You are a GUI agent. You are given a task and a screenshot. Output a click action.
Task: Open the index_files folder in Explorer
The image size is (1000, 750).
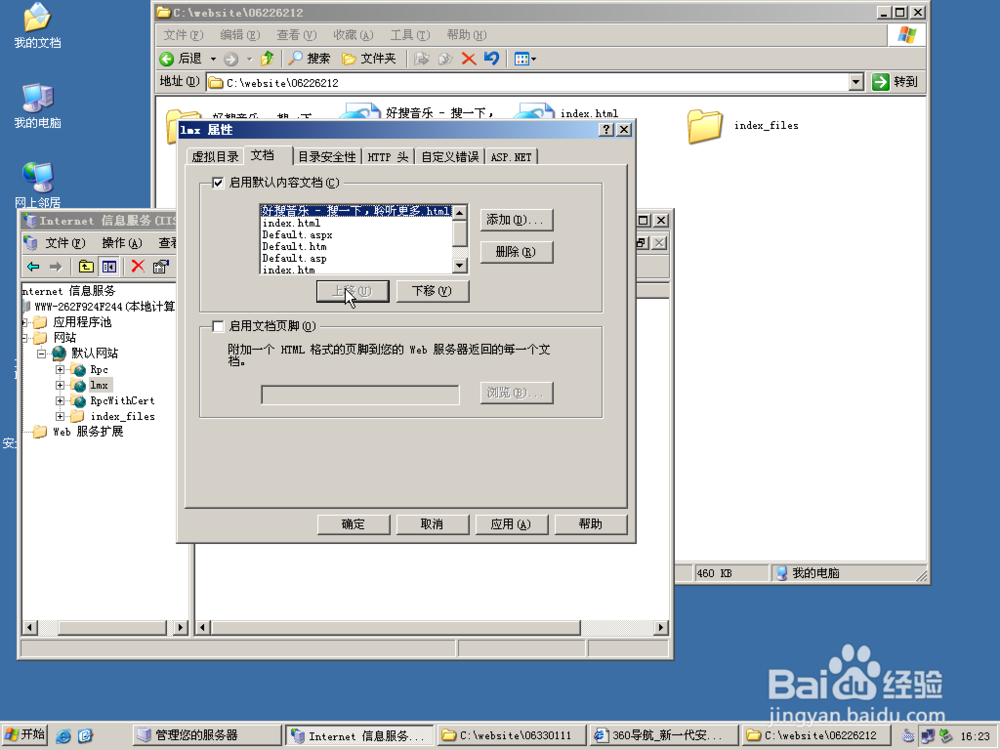click(705, 126)
